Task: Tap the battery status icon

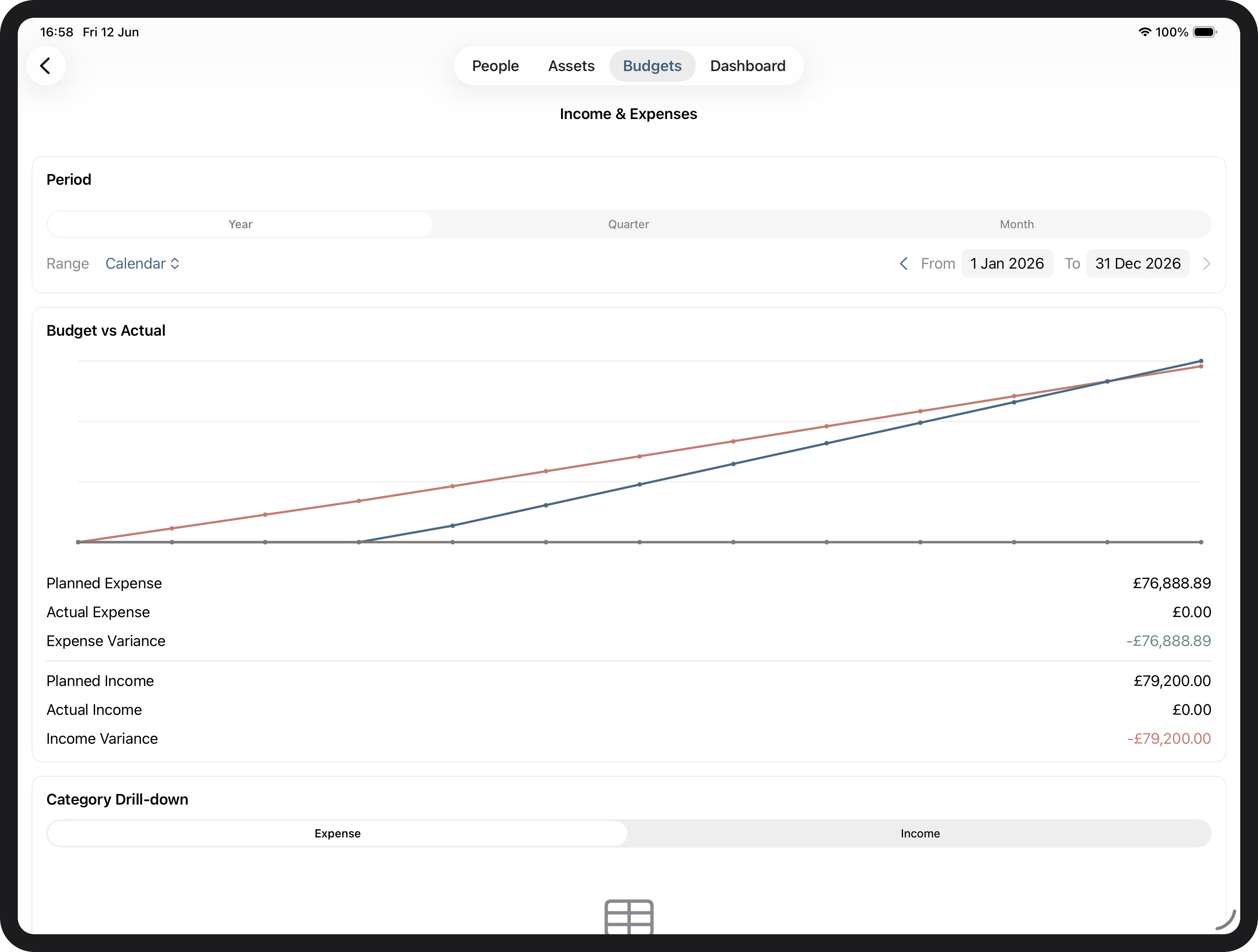Action: (x=1204, y=32)
